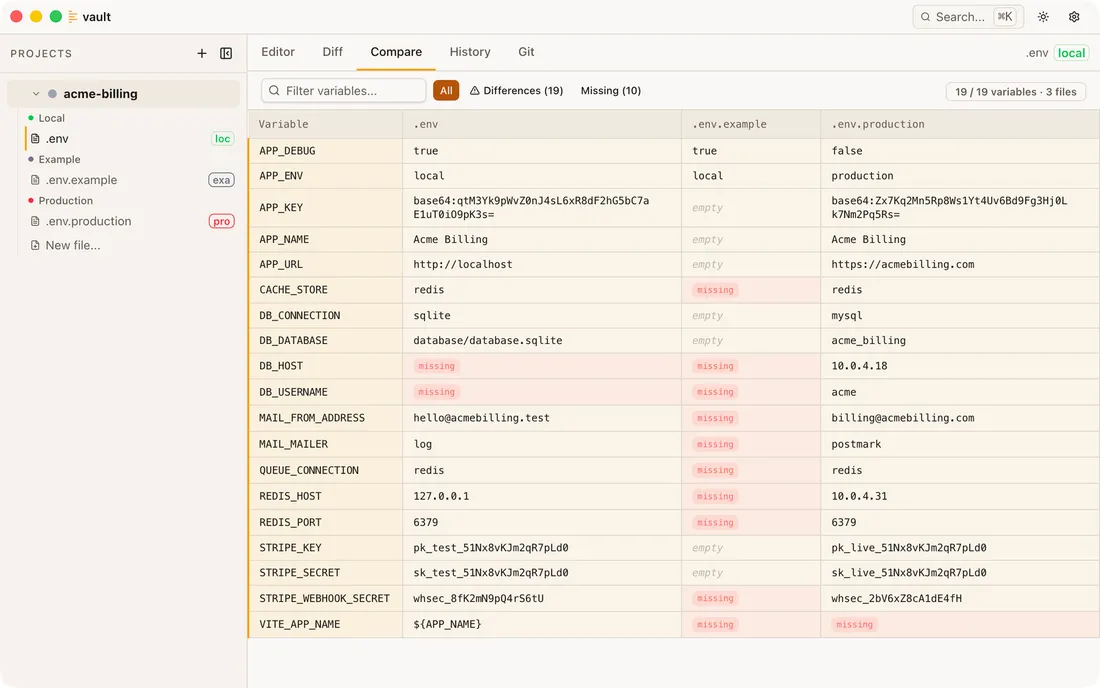Click https://acmebilling.com production value
The image size is (1100, 688).
(x=903, y=264)
